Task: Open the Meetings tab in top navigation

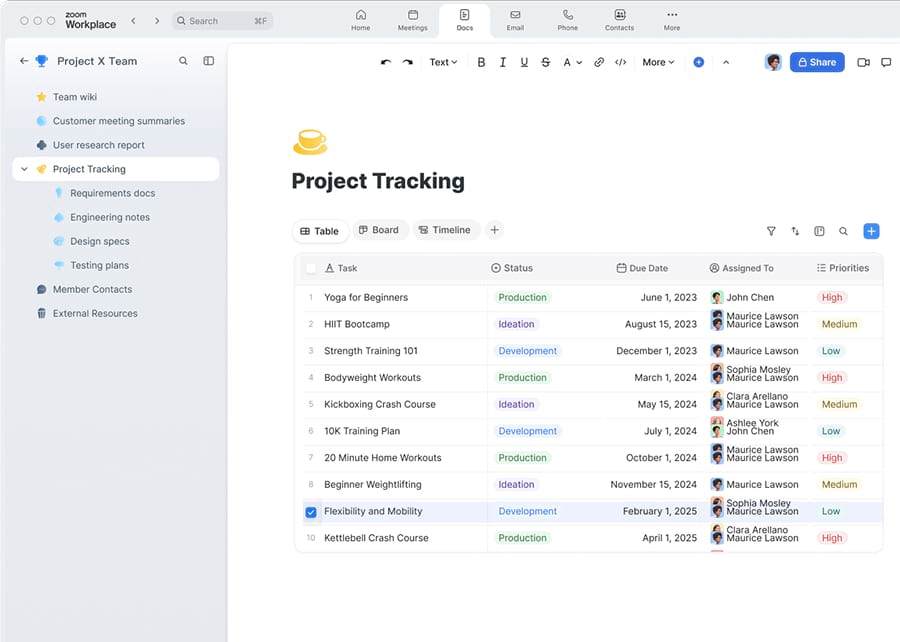Action: 412,20
